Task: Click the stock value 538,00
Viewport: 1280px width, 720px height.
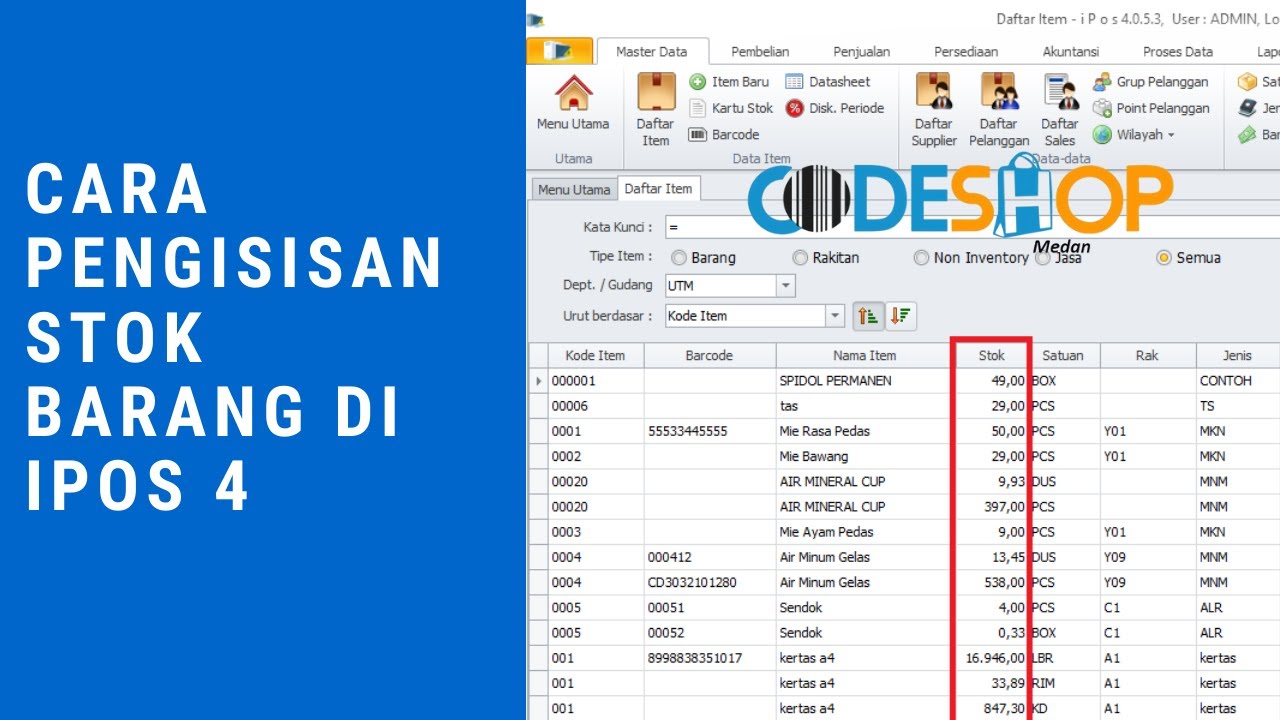Action: point(1004,582)
